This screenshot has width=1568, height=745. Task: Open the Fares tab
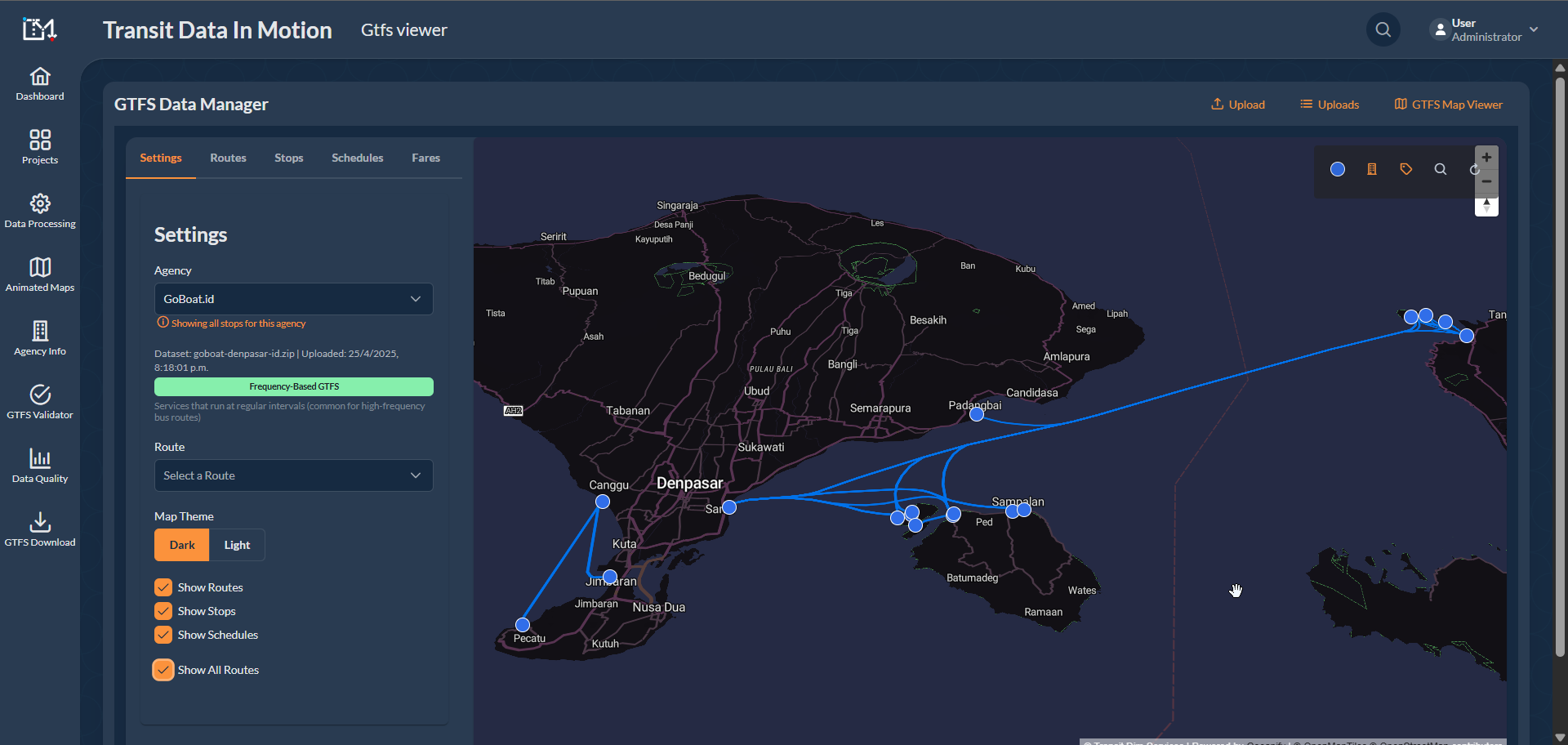[425, 158]
